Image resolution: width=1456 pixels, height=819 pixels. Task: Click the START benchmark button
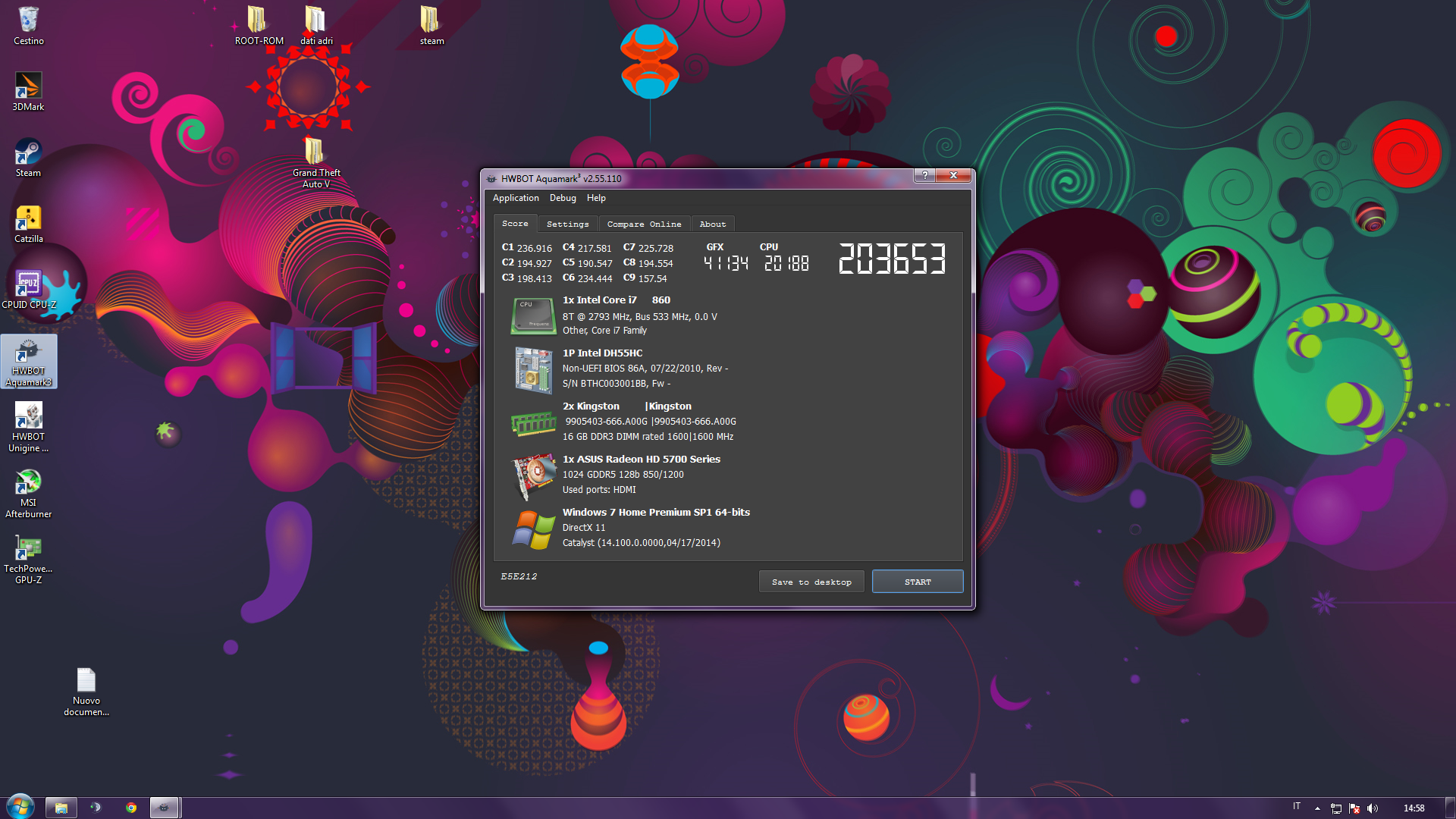(918, 582)
